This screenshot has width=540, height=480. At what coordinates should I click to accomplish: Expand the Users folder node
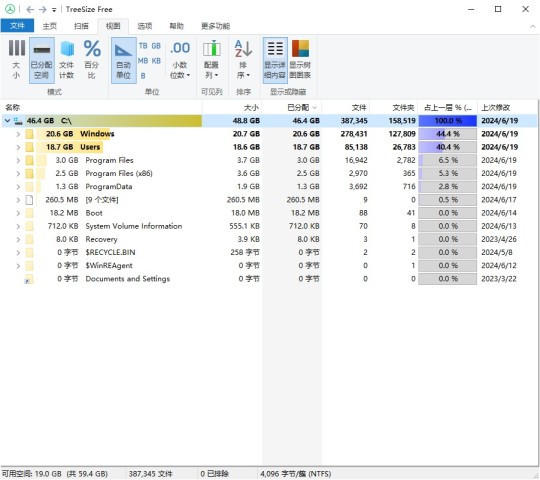(18, 147)
